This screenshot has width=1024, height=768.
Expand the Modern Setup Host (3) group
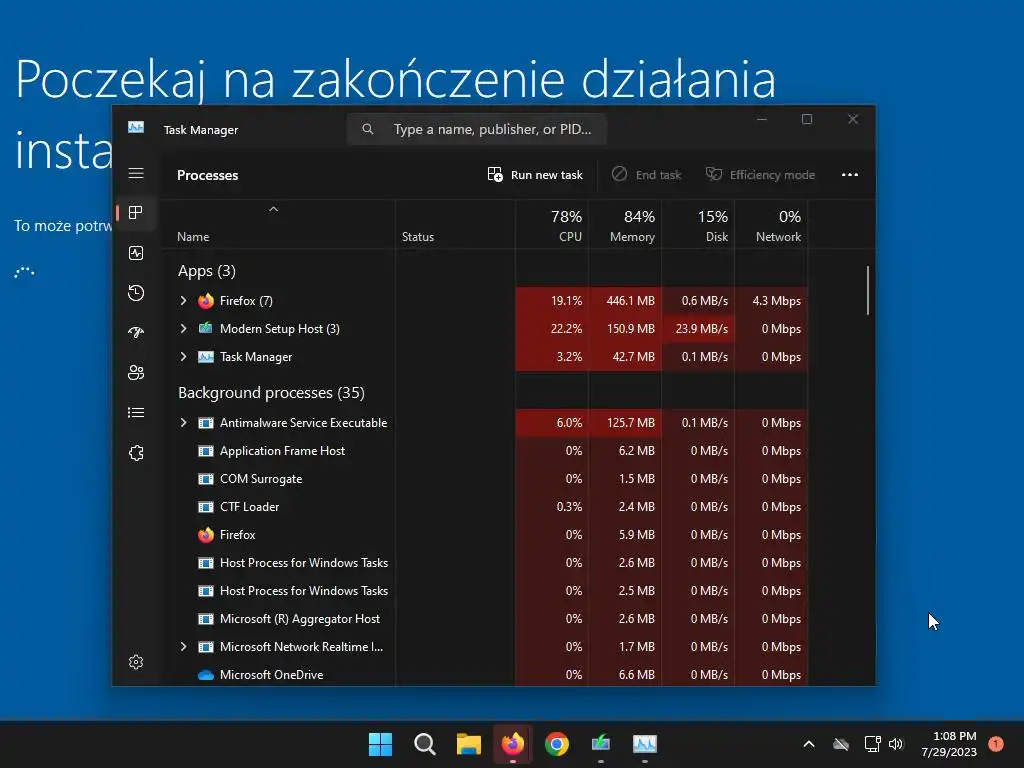184,328
